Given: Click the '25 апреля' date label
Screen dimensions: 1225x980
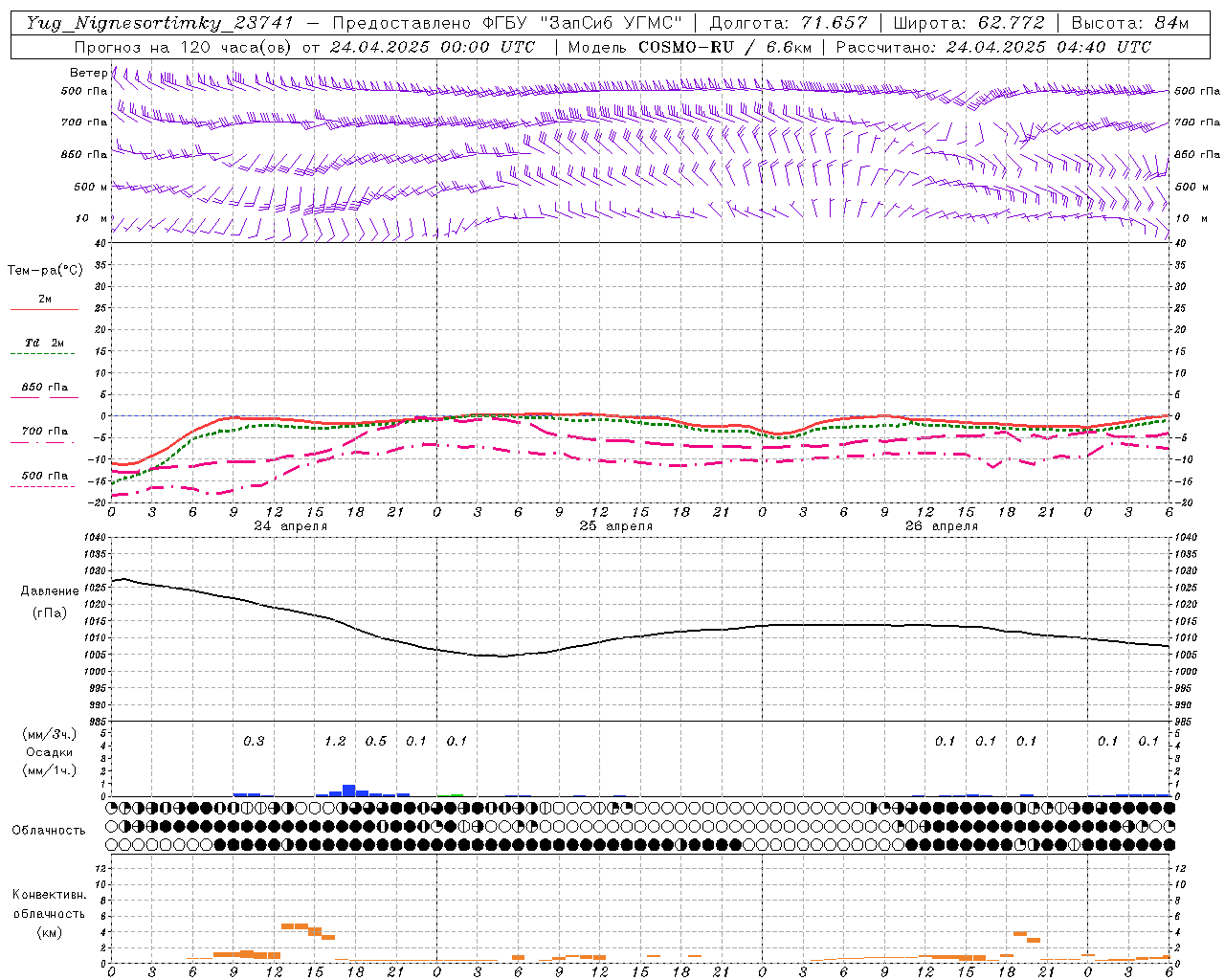Looking at the screenshot, I should pos(615,526).
